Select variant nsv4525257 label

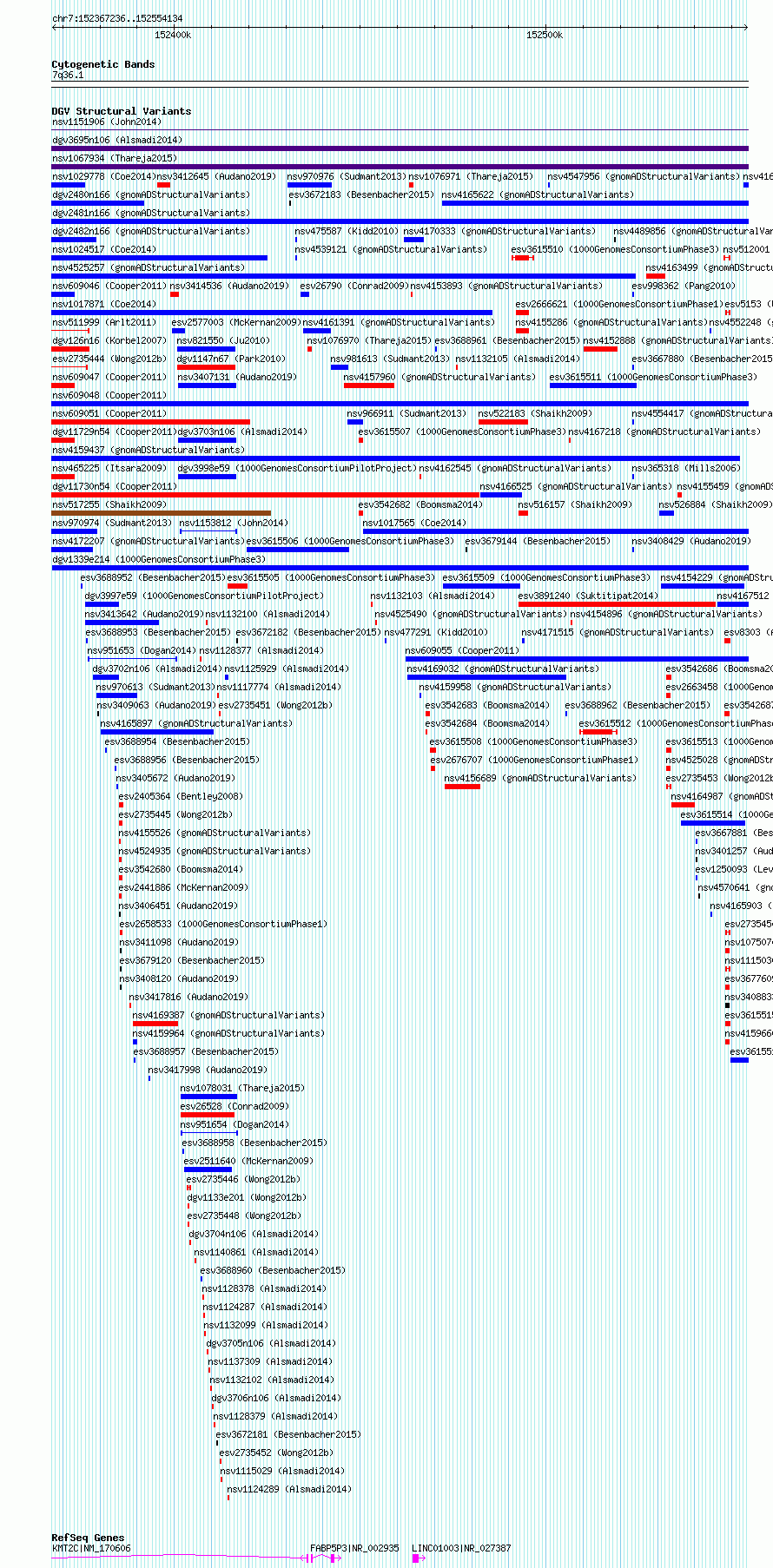(x=149, y=268)
